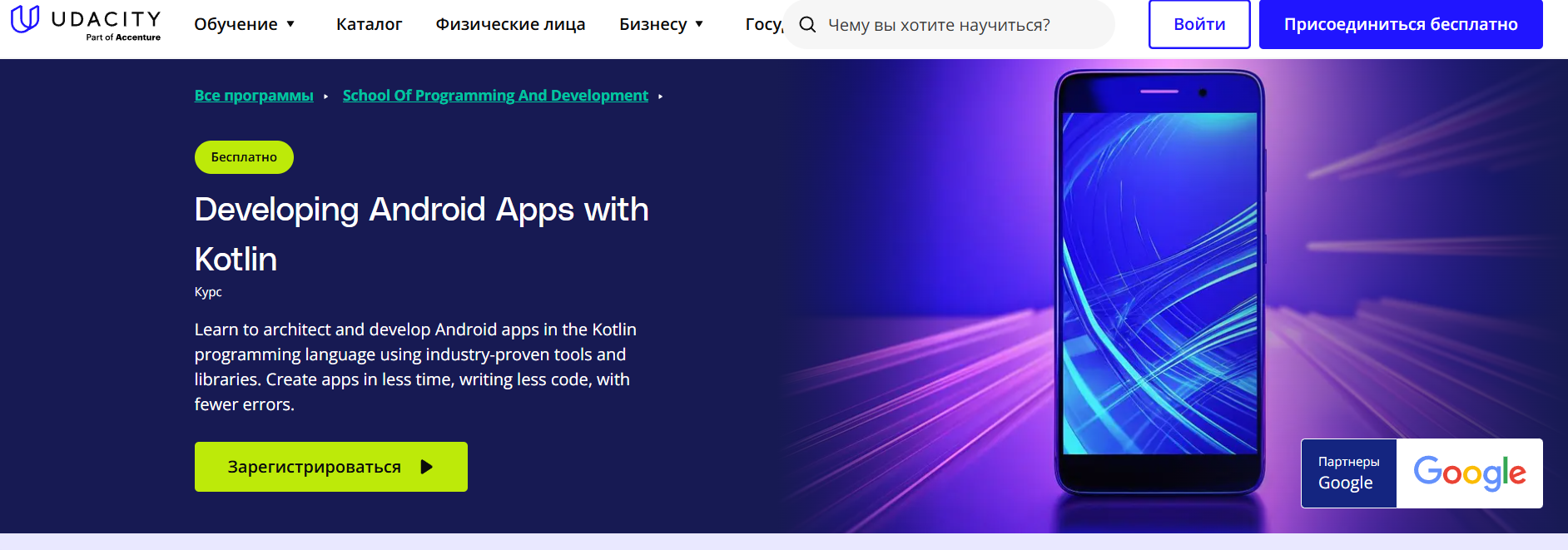1568x550 pixels.
Task: Click the course description paragraph
Action: pyautogui.click(x=415, y=367)
